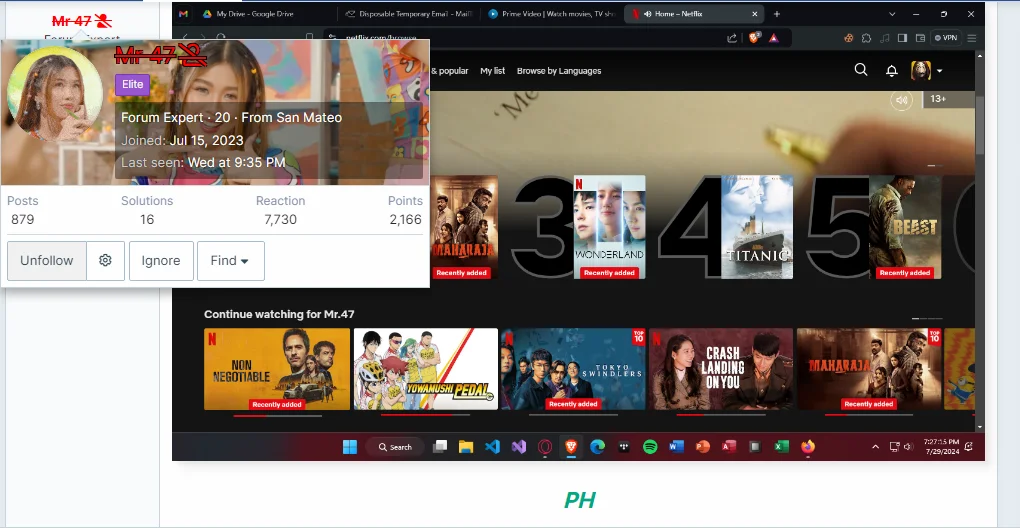Click the Brave Shields lion icon
The height and width of the screenshot is (528, 1020).
tap(754, 38)
